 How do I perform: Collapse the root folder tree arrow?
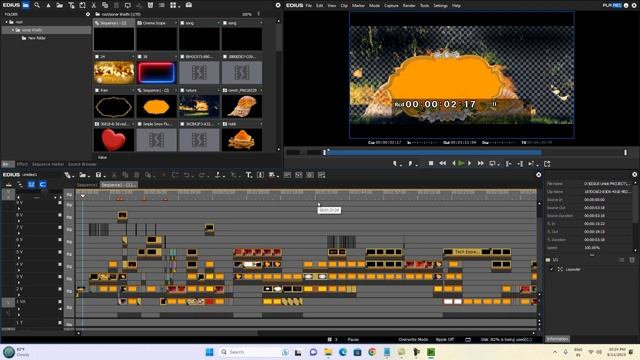coord(7,22)
